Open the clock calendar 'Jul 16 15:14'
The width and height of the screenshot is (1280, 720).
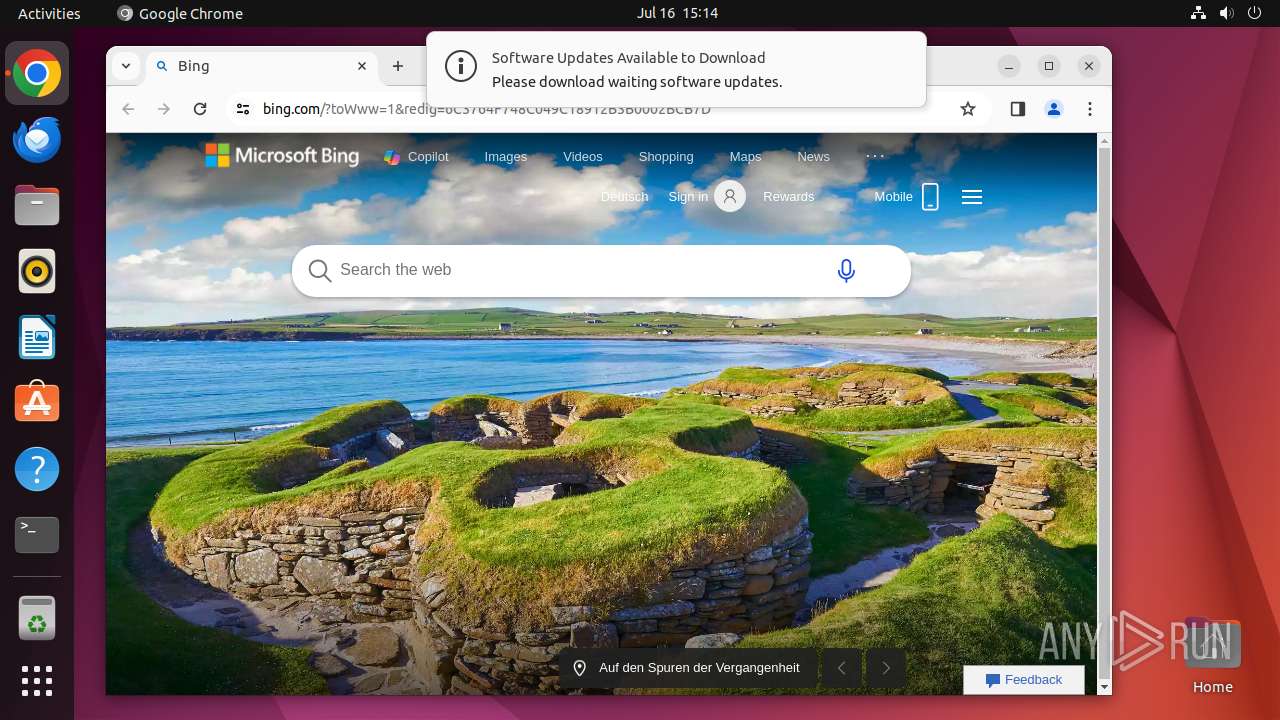point(677,13)
